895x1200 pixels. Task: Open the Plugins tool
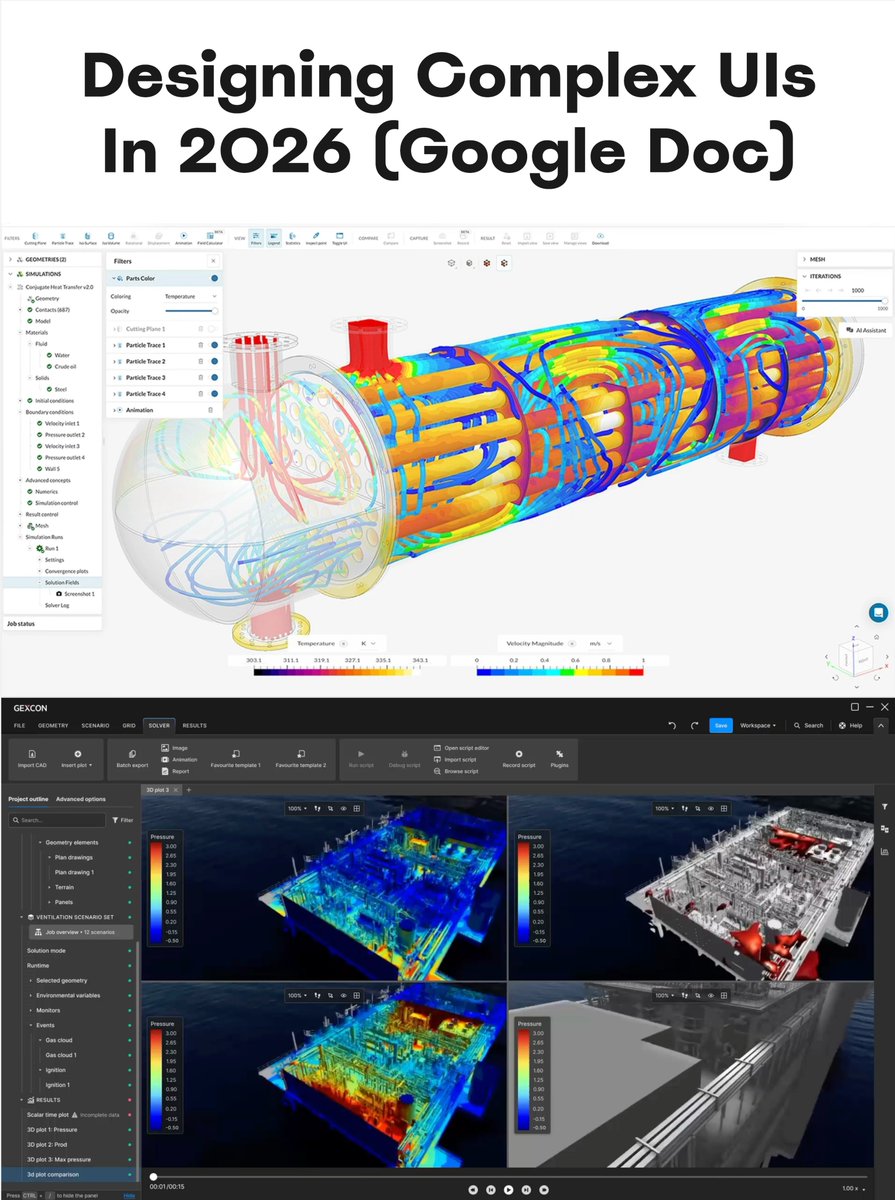tap(559, 759)
